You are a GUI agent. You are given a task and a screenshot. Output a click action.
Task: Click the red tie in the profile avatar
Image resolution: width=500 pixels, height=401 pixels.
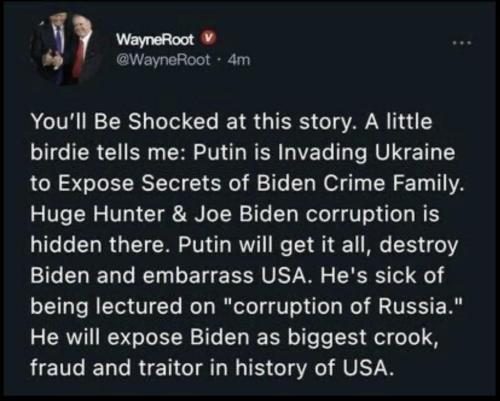pos(78,57)
